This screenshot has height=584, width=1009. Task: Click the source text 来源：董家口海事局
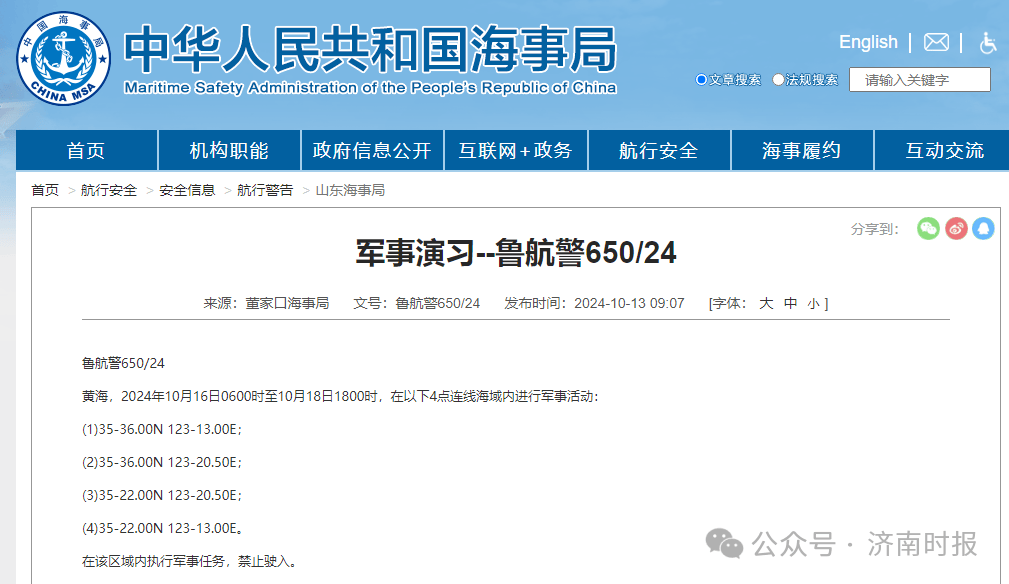coord(266,303)
